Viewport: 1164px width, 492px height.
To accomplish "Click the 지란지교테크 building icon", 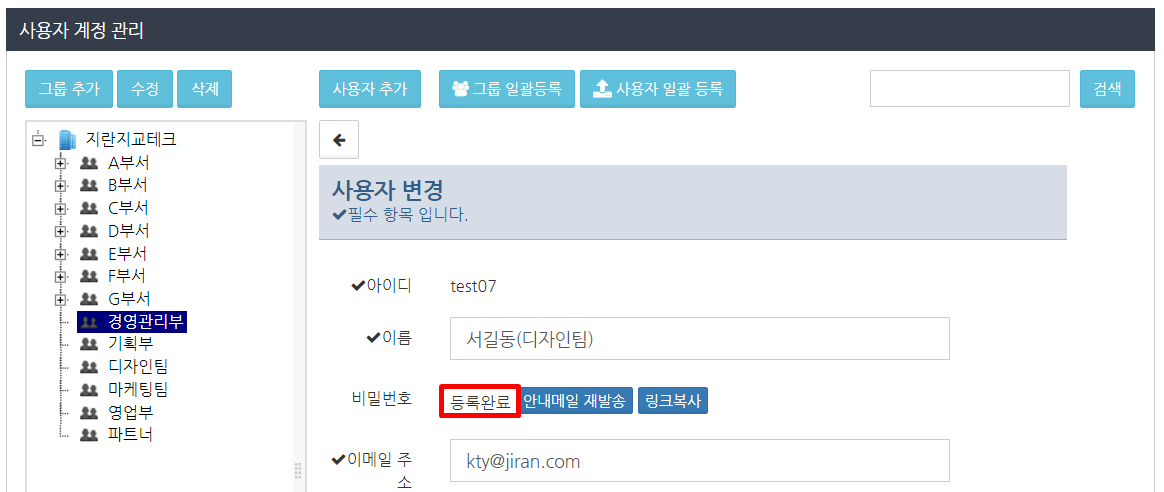I will (x=68, y=139).
